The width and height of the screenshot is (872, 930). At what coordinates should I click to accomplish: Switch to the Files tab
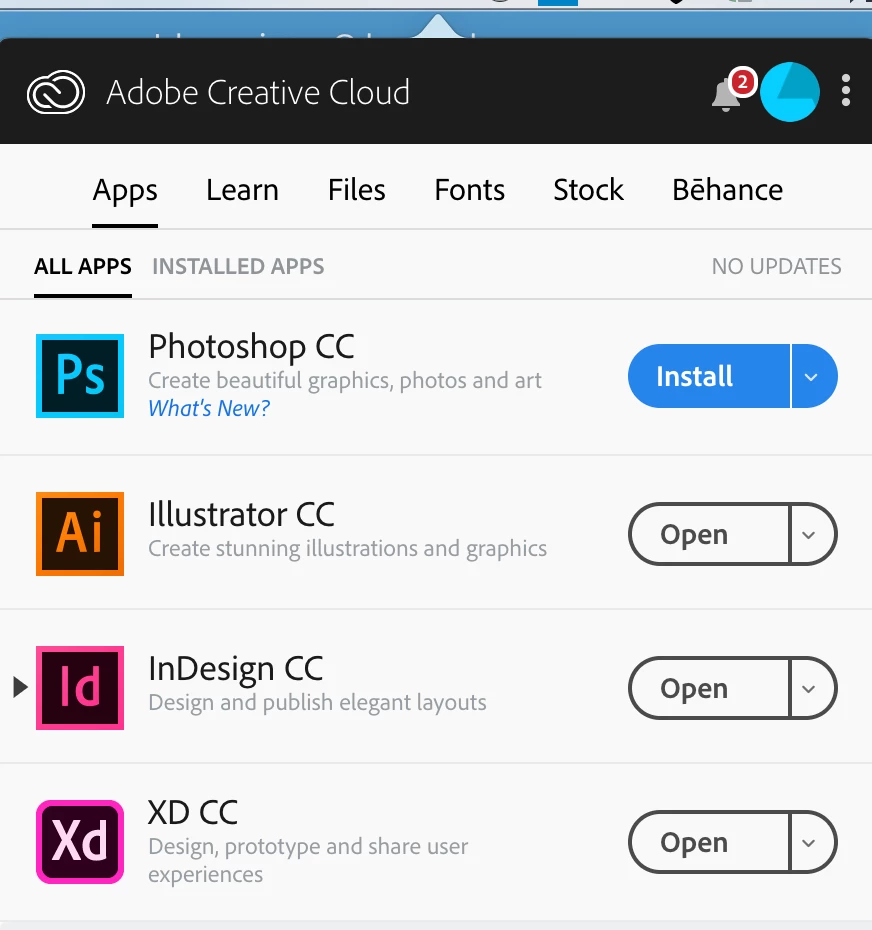pyautogui.click(x=357, y=190)
